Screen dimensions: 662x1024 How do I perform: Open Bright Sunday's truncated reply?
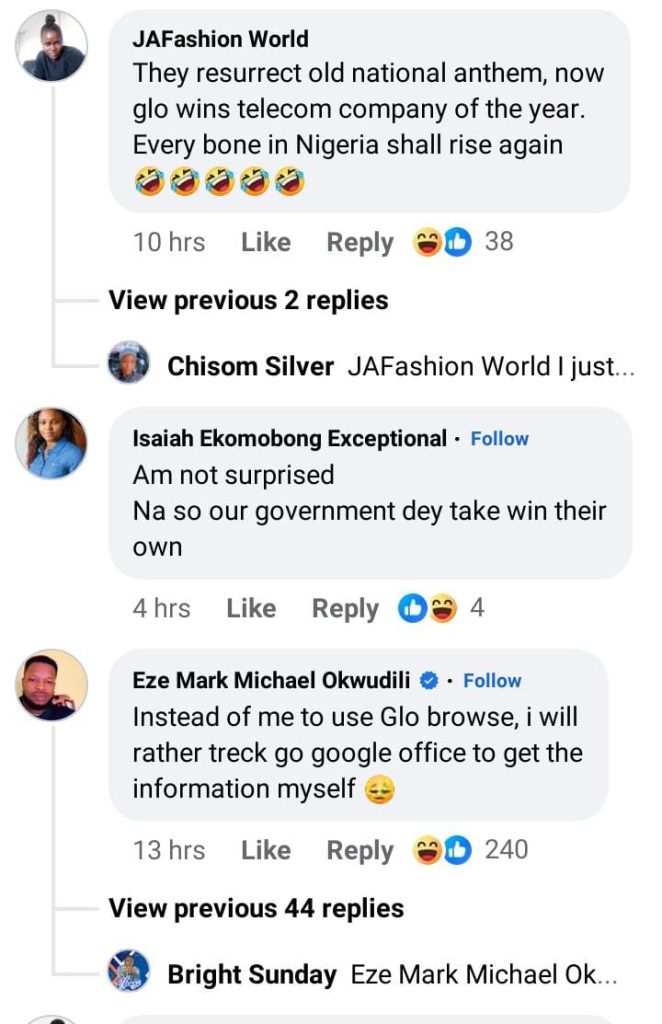point(484,975)
